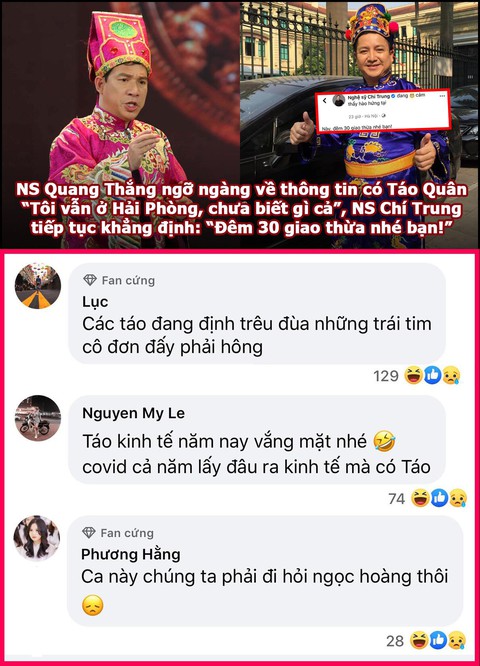
Task: Click the back arrow in embedded Chí Trung post
Action: coord(325,101)
